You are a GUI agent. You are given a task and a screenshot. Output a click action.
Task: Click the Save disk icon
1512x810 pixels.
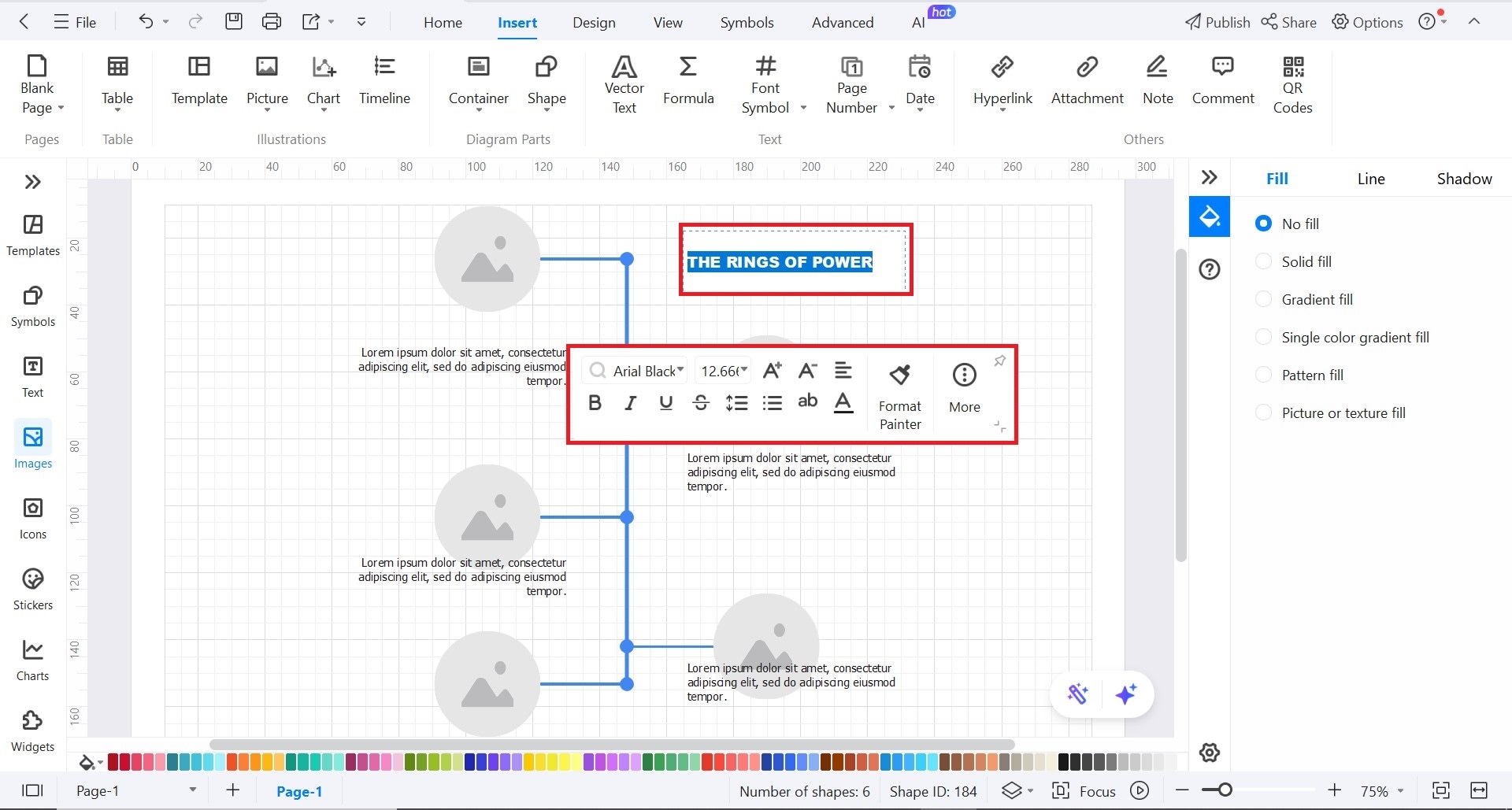click(234, 22)
